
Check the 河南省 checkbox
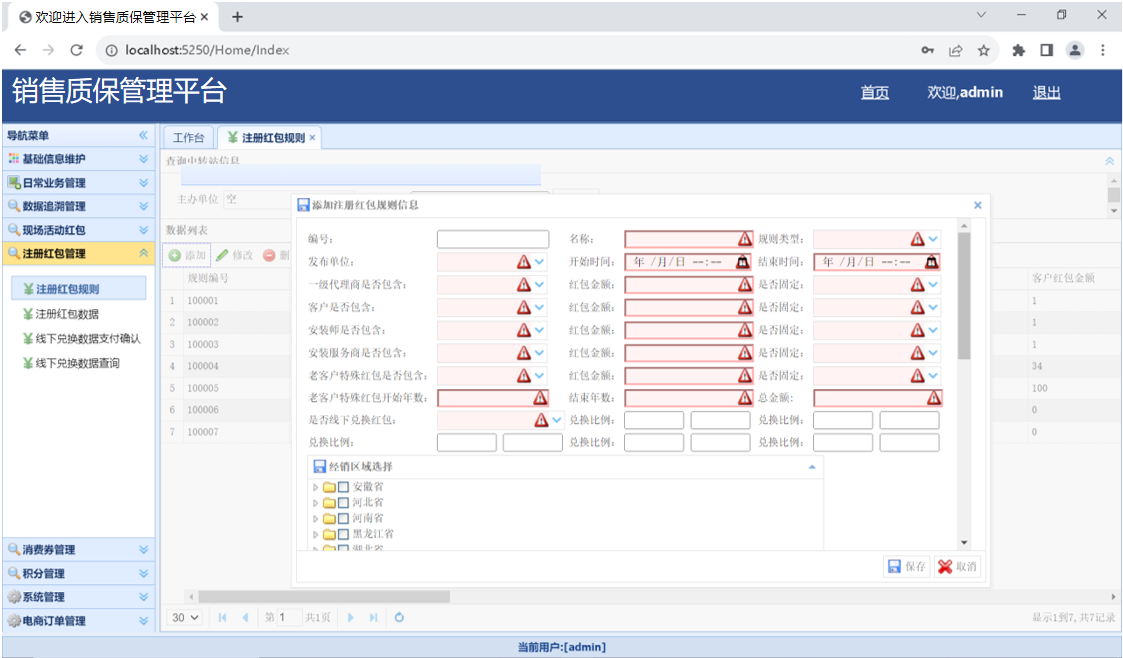[343, 518]
